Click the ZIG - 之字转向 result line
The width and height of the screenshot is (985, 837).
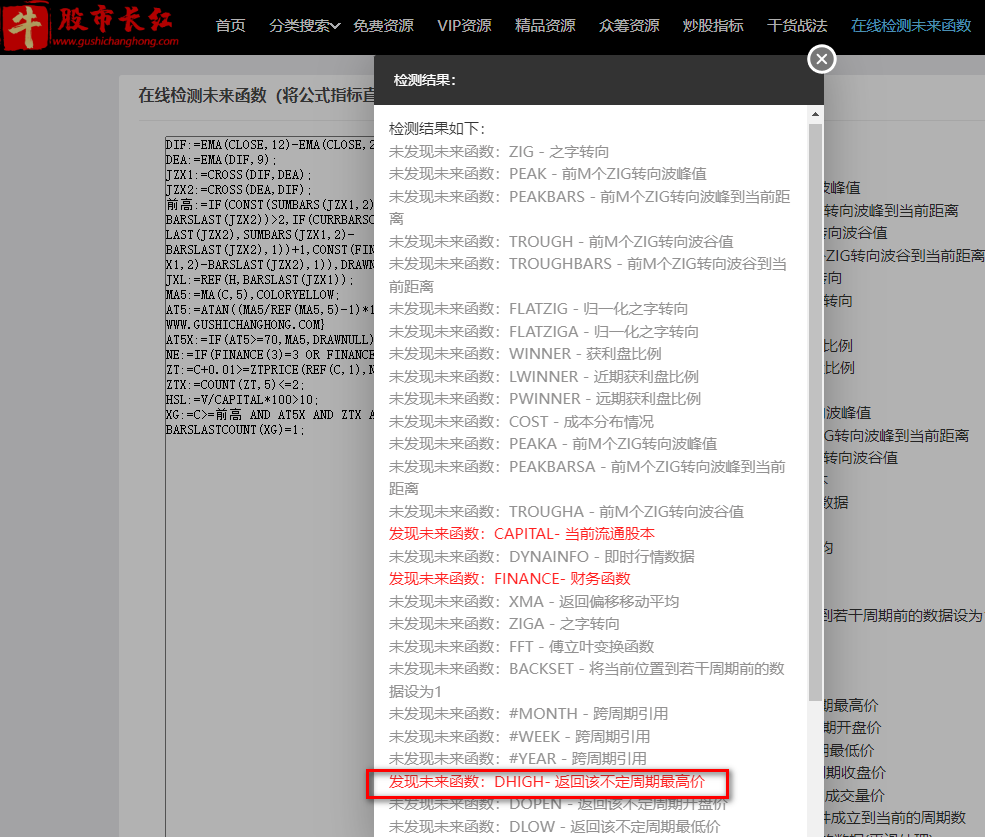pos(499,151)
